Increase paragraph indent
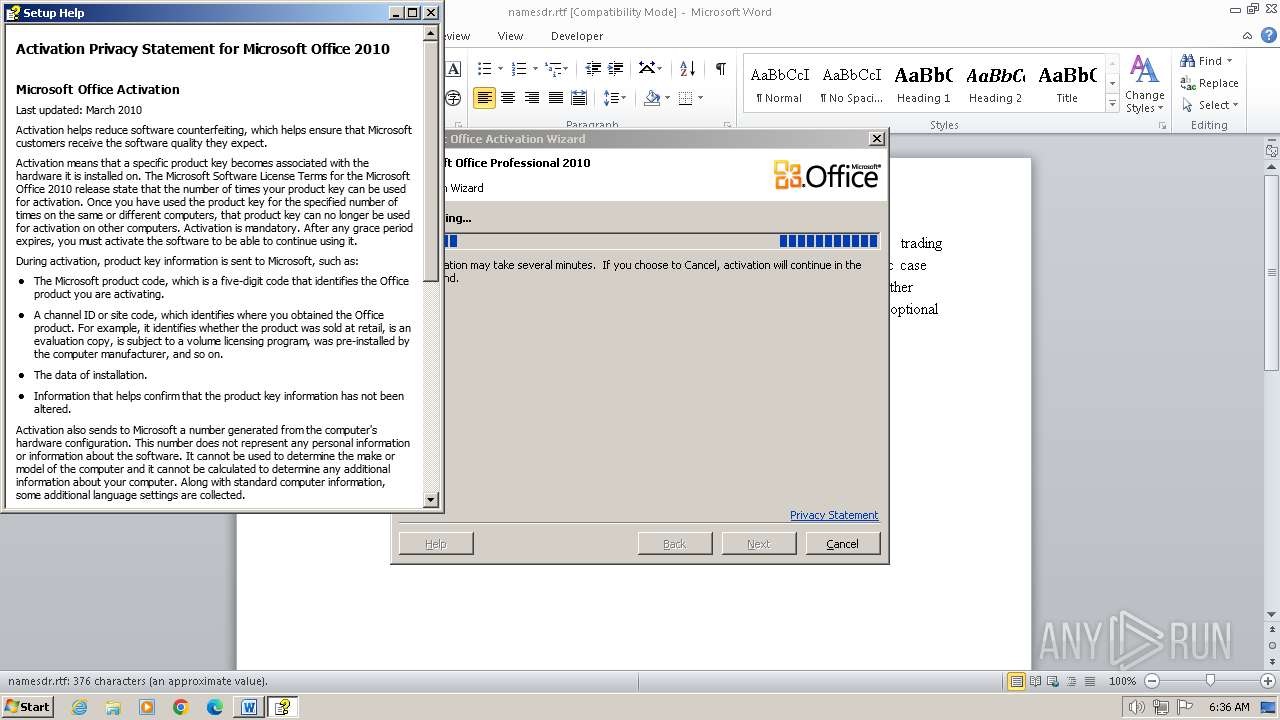This screenshot has width=1280, height=720. click(x=616, y=68)
